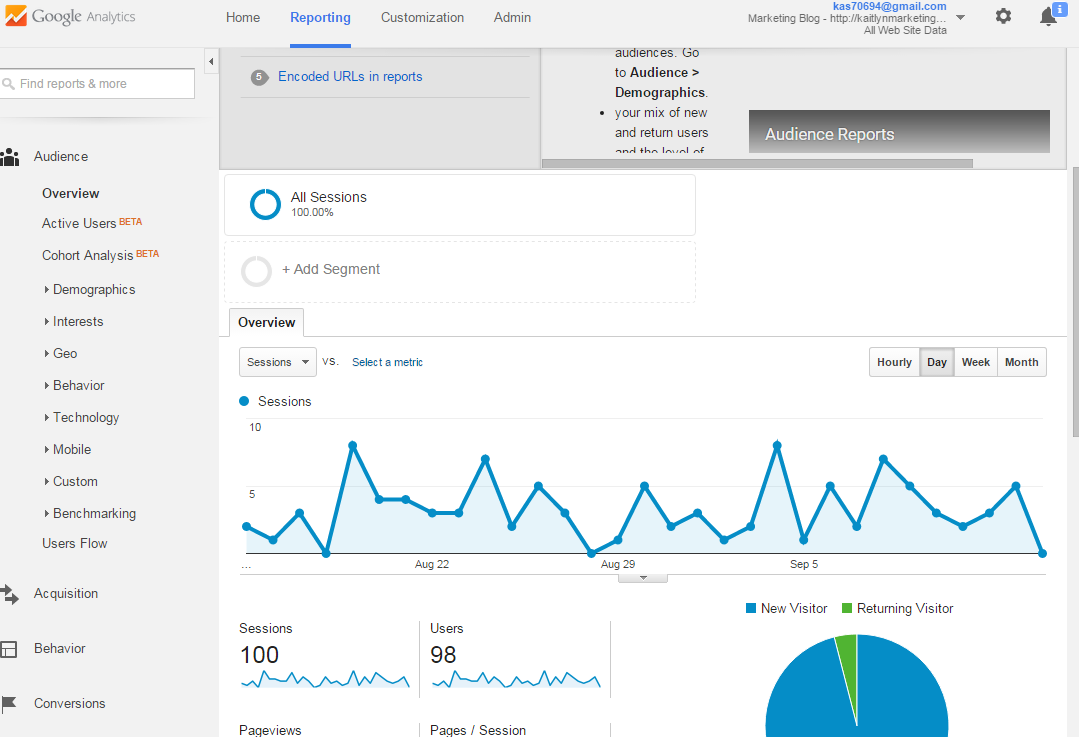1079x737 pixels.
Task: Click the All Sessions segment label
Action: [329, 197]
